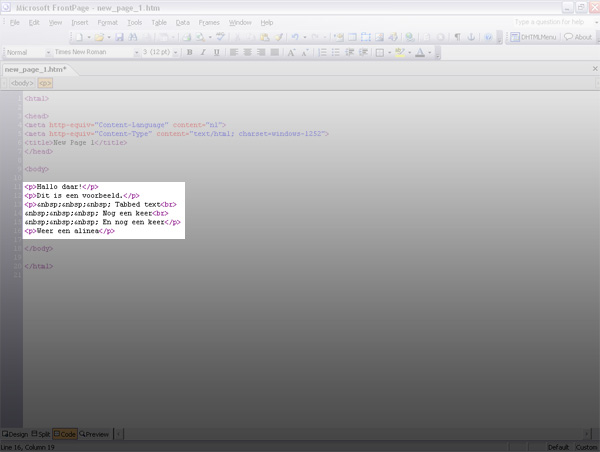Toggle Underline formatting
600x452 pixels.
tap(217, 52)
